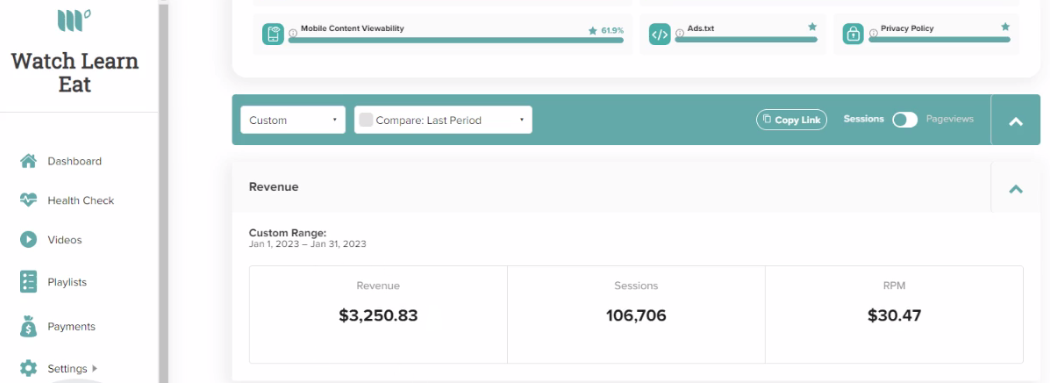Click the Payments money bag icon
This screenshot has width=1050, height=383.
coord(28,326)
